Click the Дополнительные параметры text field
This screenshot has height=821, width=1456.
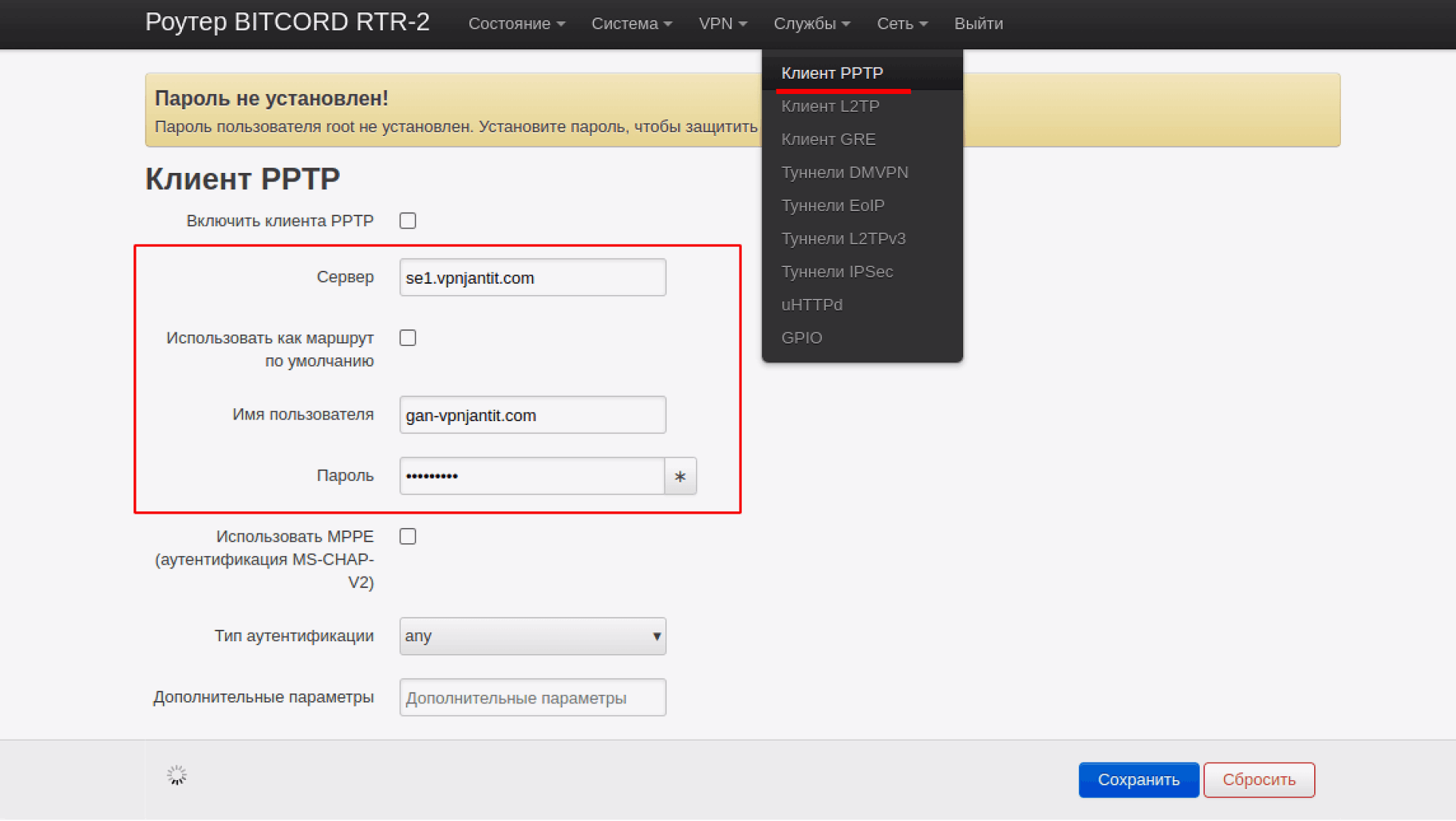click(532, 697)
